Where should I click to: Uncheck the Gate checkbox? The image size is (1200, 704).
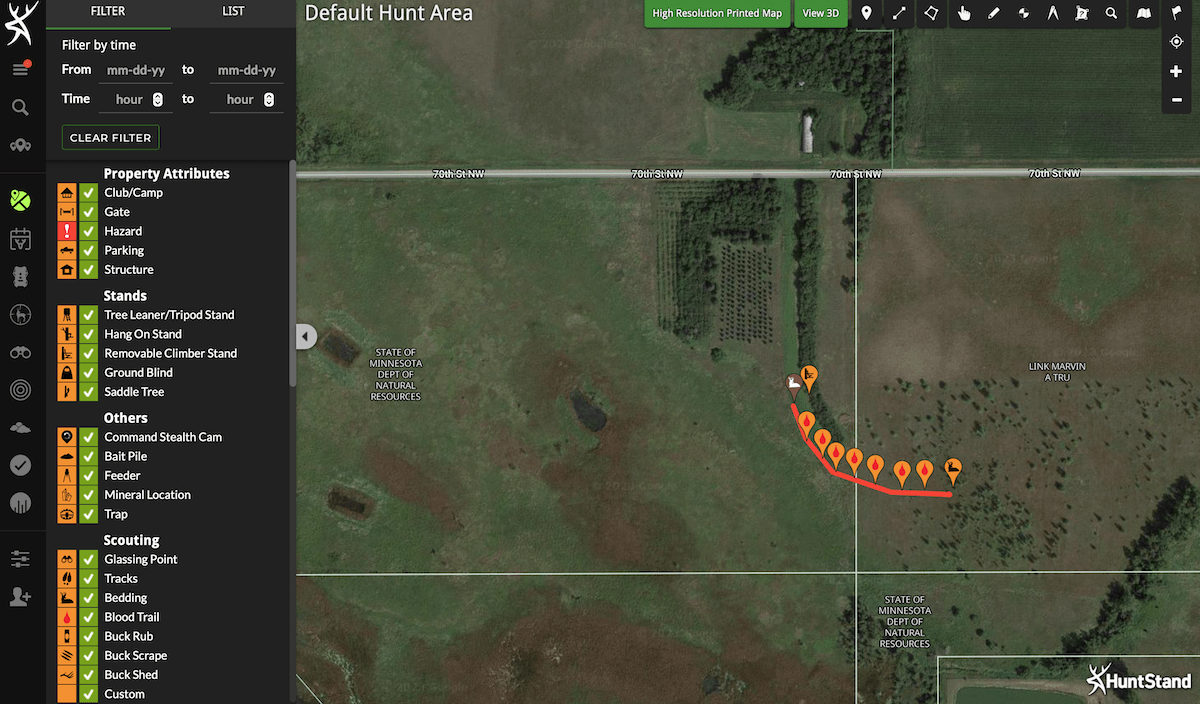tap(88, 212)
